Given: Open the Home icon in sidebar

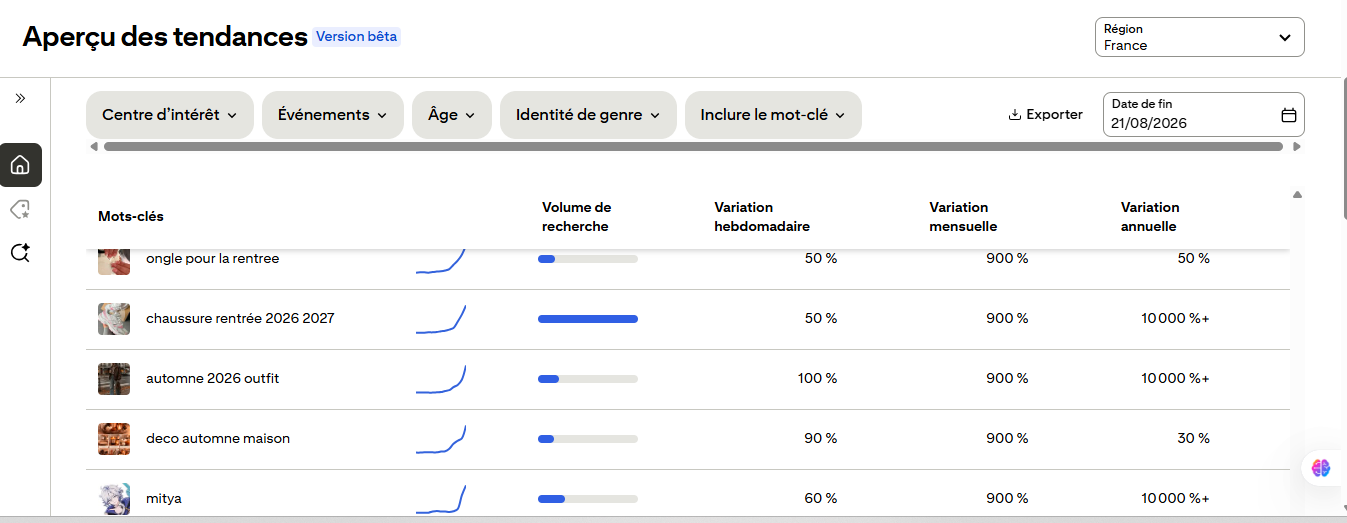Looking at the screenshot, I should pyautogui.click(x=20, y=165).
